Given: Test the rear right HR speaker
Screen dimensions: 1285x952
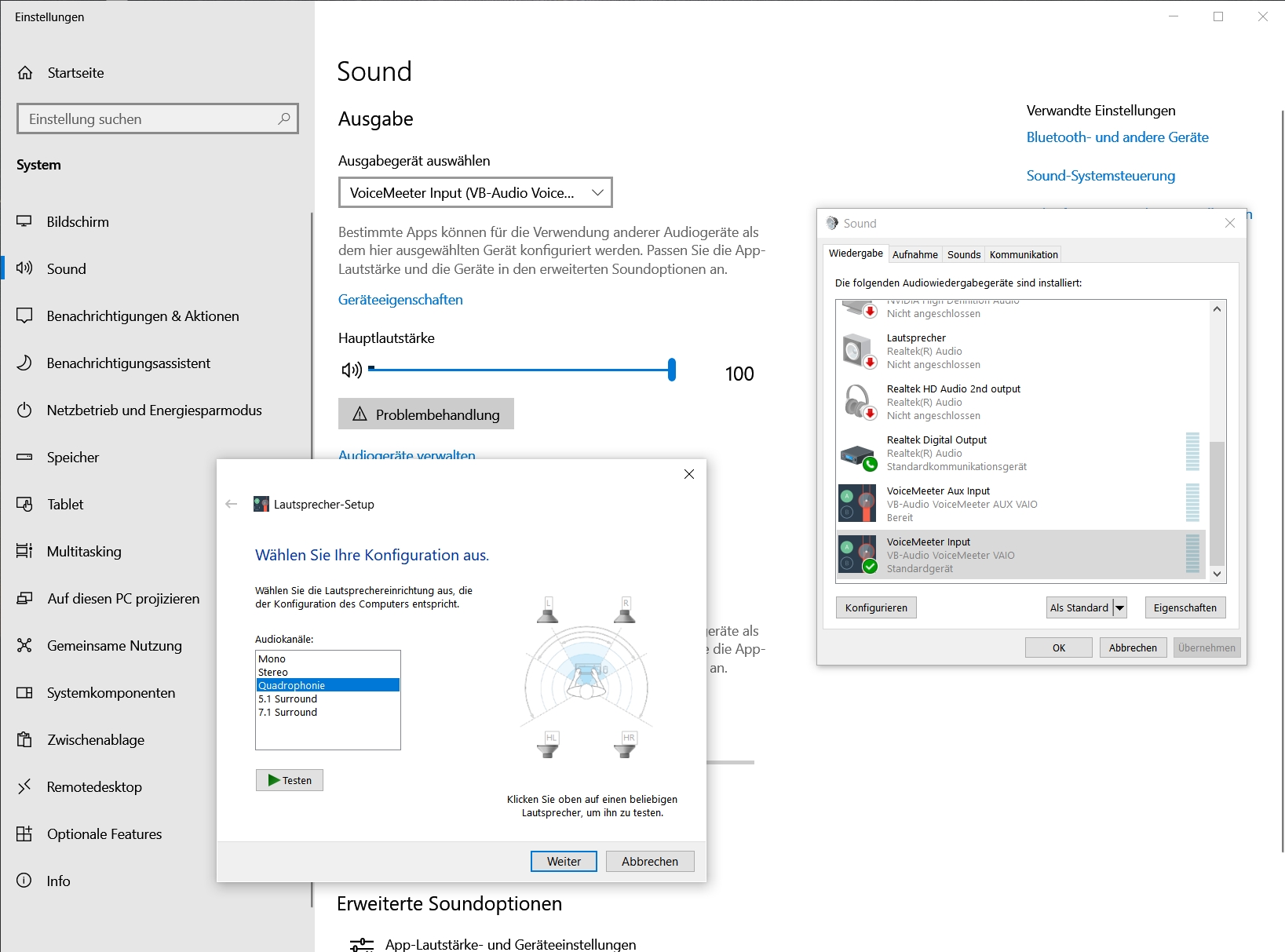Looking at the screenshot, I should pyautogui.click(x=625, y=745).
